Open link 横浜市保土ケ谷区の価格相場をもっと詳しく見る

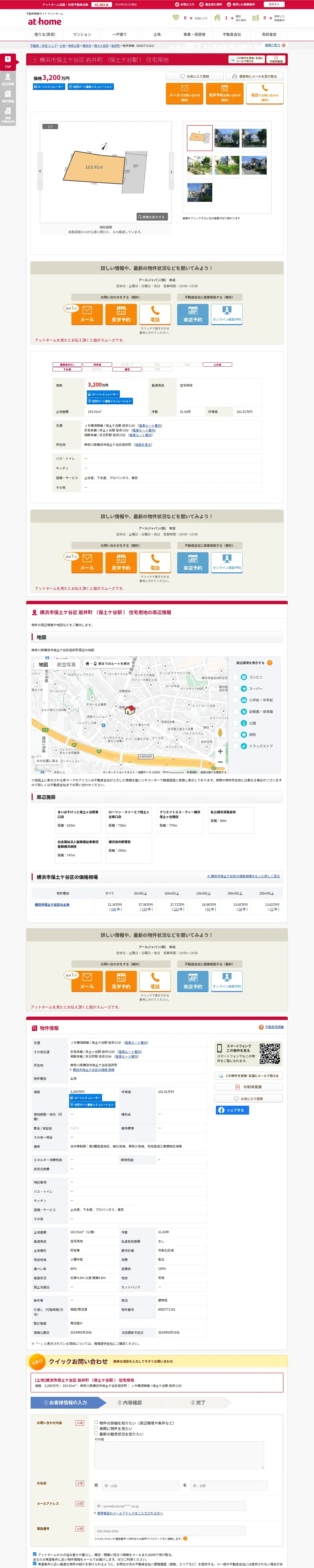click(x=243, y=876)
